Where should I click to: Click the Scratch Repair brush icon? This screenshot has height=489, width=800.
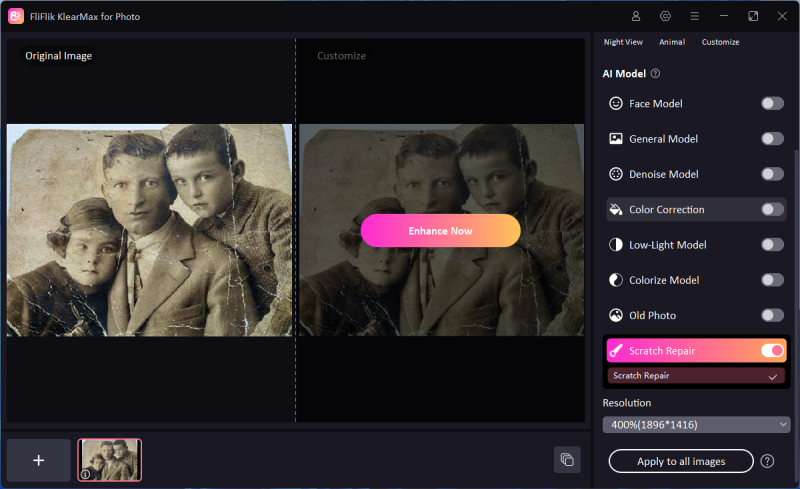(616, 351)
